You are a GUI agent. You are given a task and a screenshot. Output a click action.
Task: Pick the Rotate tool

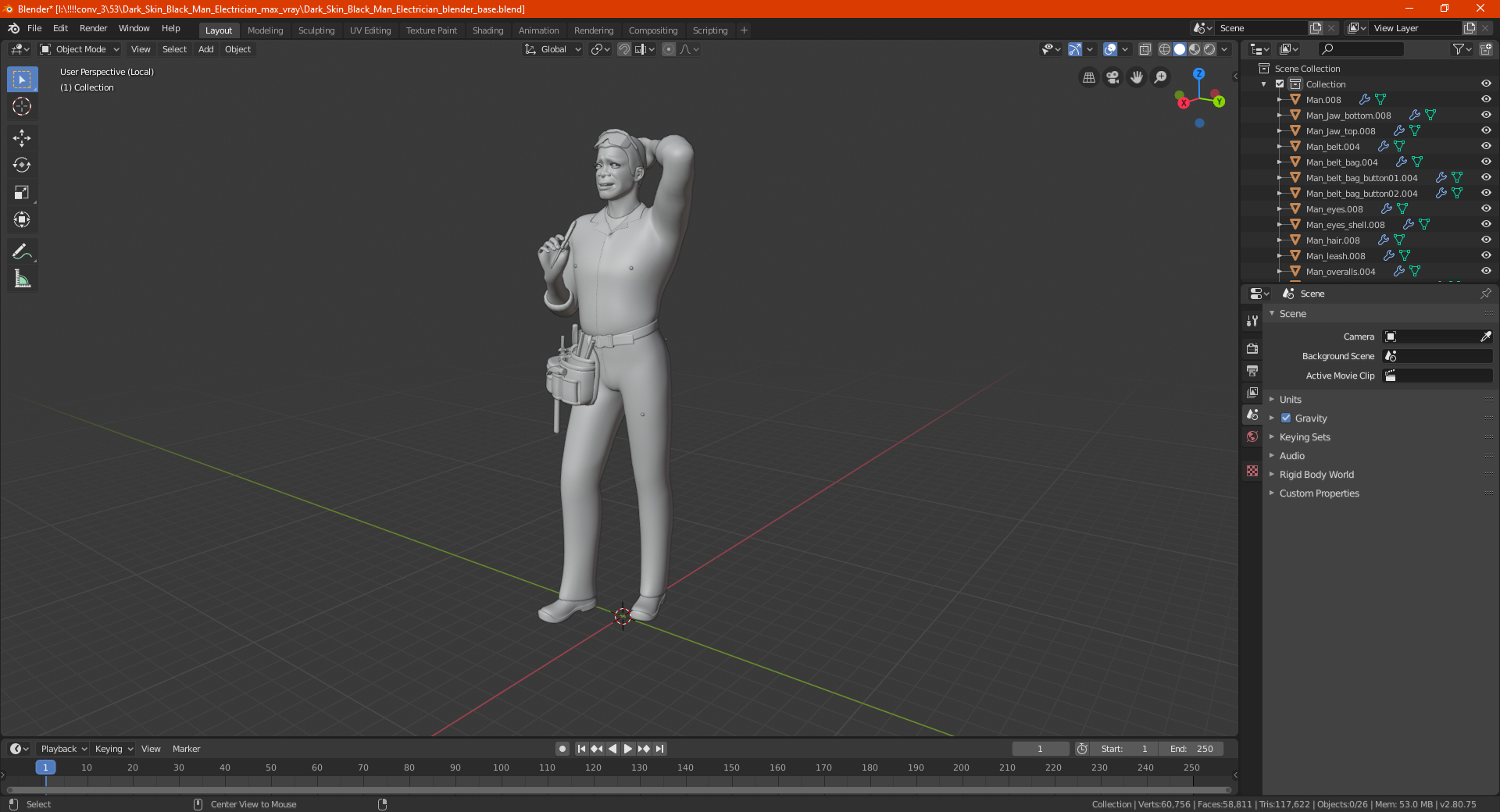coord(22,165)
